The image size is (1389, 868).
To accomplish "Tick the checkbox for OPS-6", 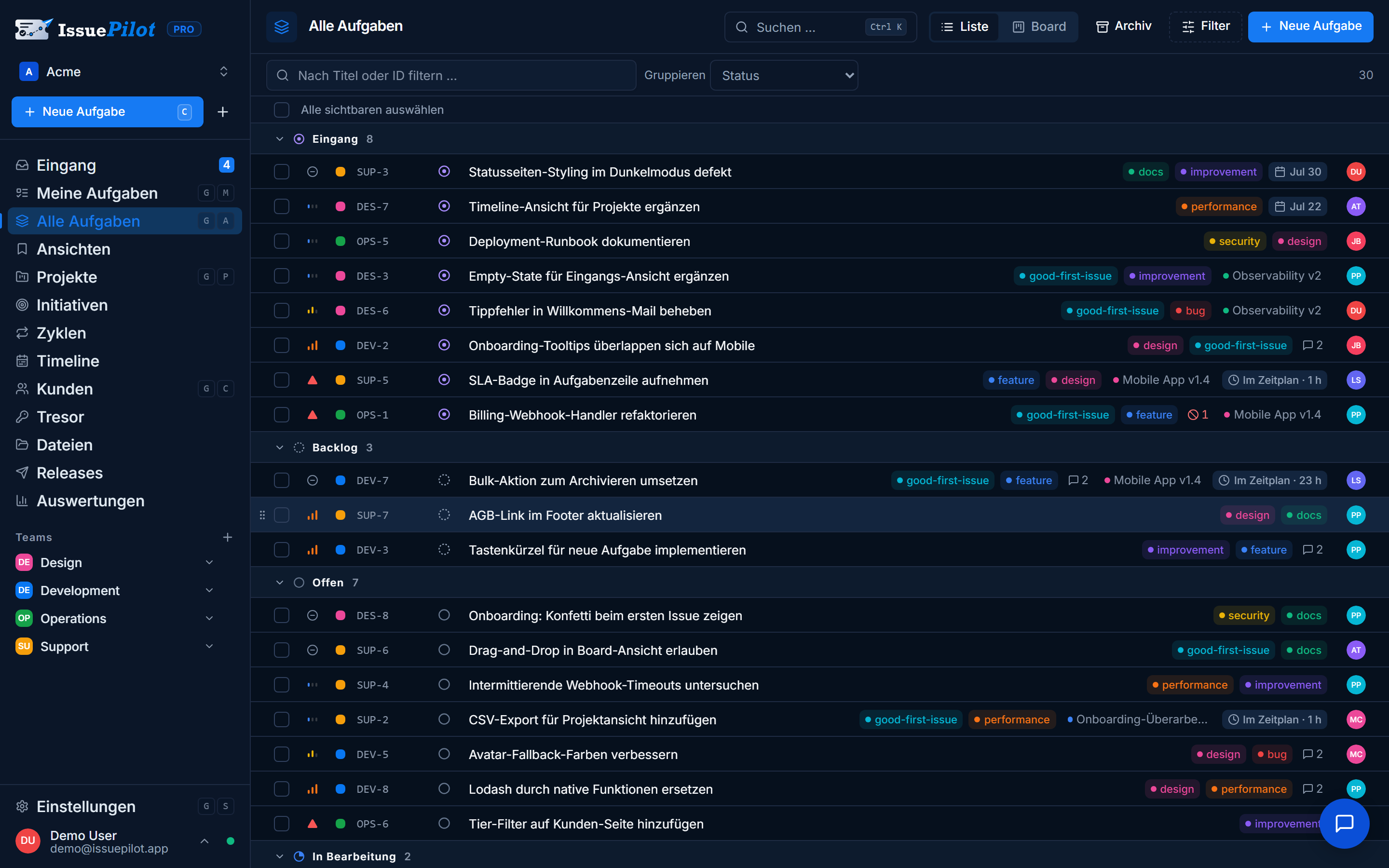I will (x=281, y=823).
